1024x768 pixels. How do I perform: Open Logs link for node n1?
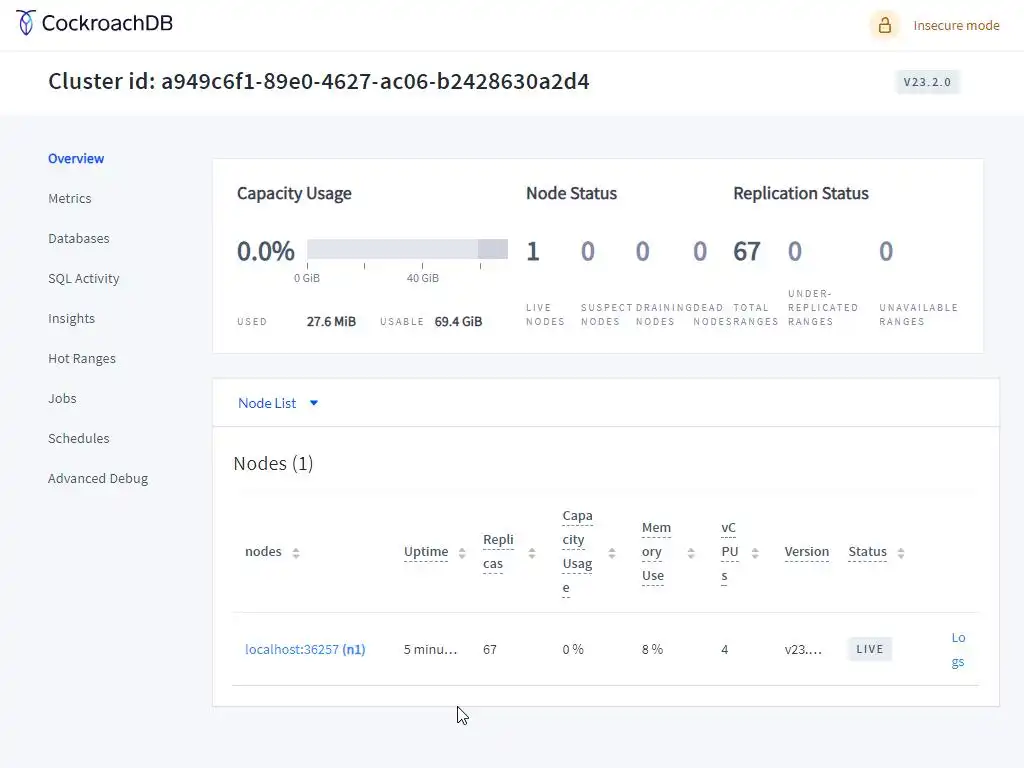pyautogui.click(x=958, y=649)
